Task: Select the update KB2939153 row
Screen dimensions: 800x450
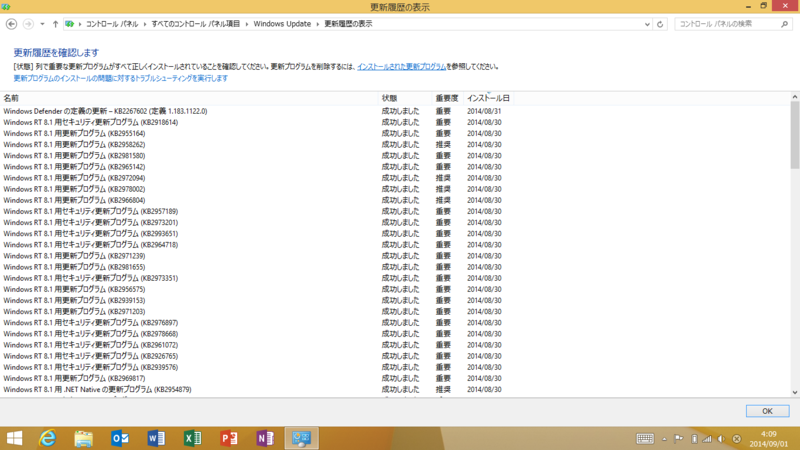Action: (x=255, y=301)
